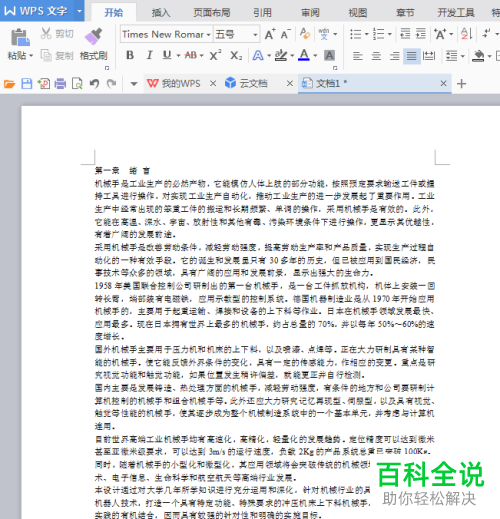This screenshot has width=500, height=519.
Task: Click the text effects outlined A icon
Action: click(x=258, y=55)
